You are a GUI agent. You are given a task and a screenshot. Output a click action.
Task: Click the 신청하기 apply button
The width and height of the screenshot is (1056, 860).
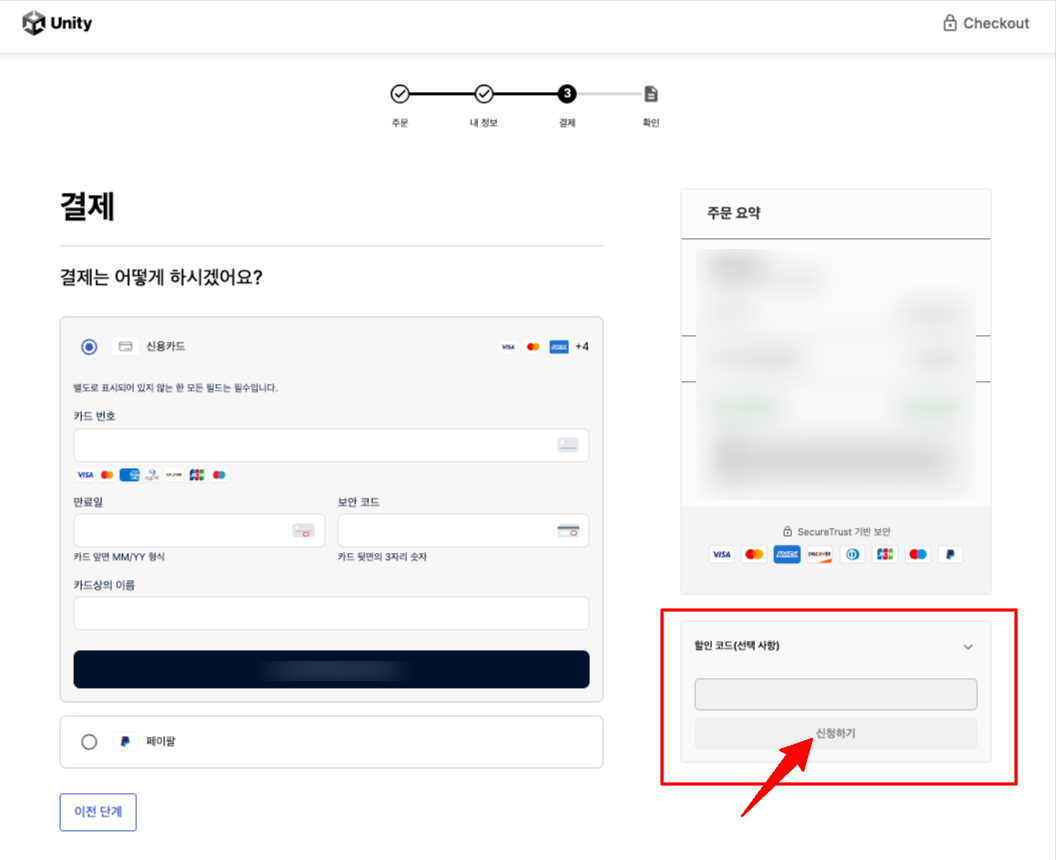point(836,733)
